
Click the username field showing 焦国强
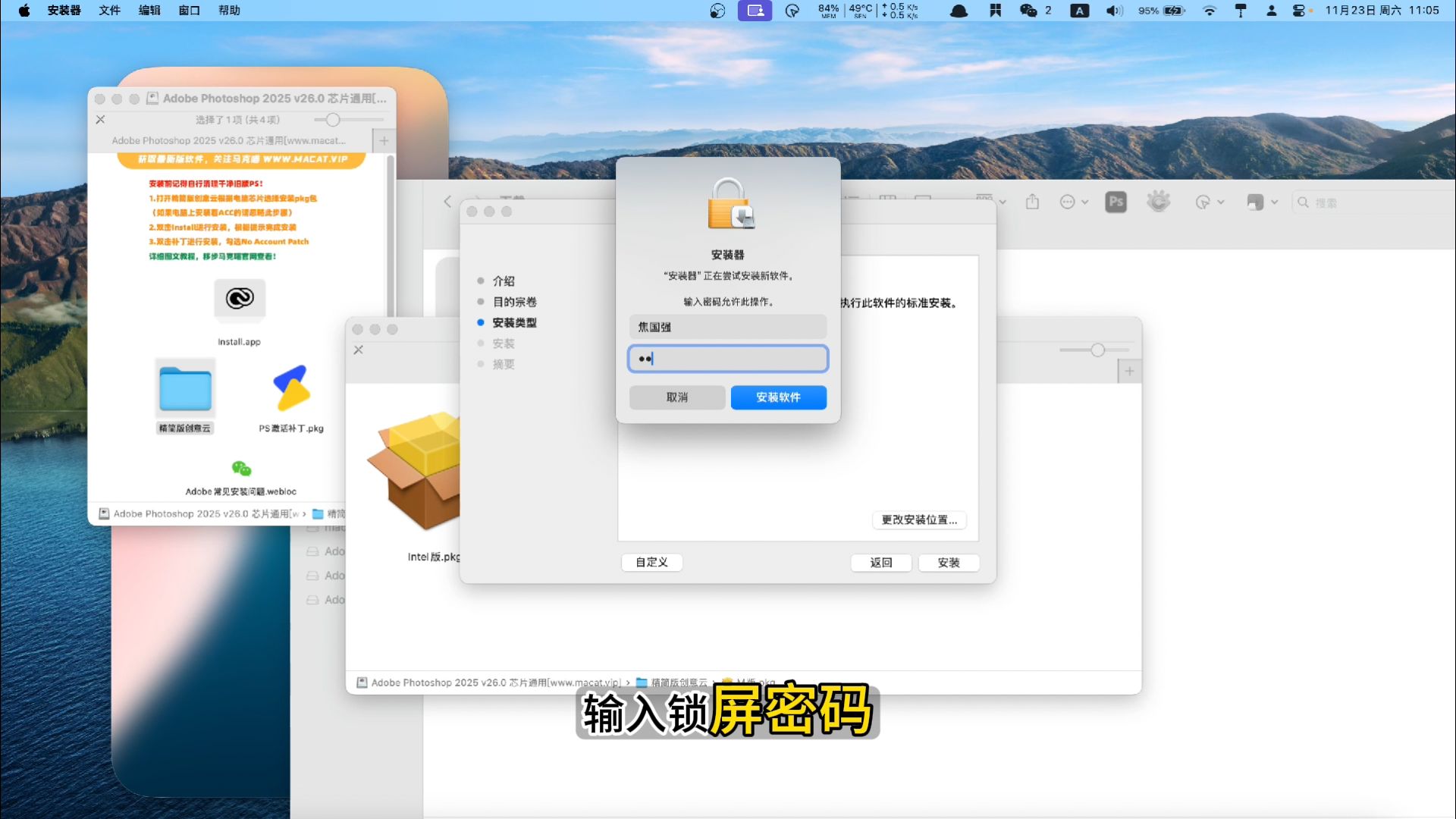coord(728,327)
